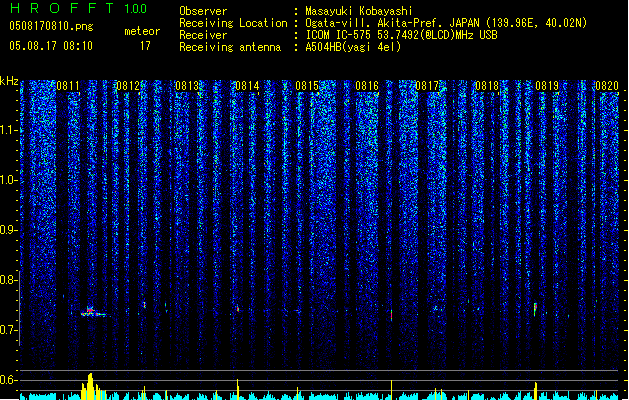Click the 0.7 frequency axis label
Image resolution: width=629 pixels, height=400 pixels.
pos(9,330)
